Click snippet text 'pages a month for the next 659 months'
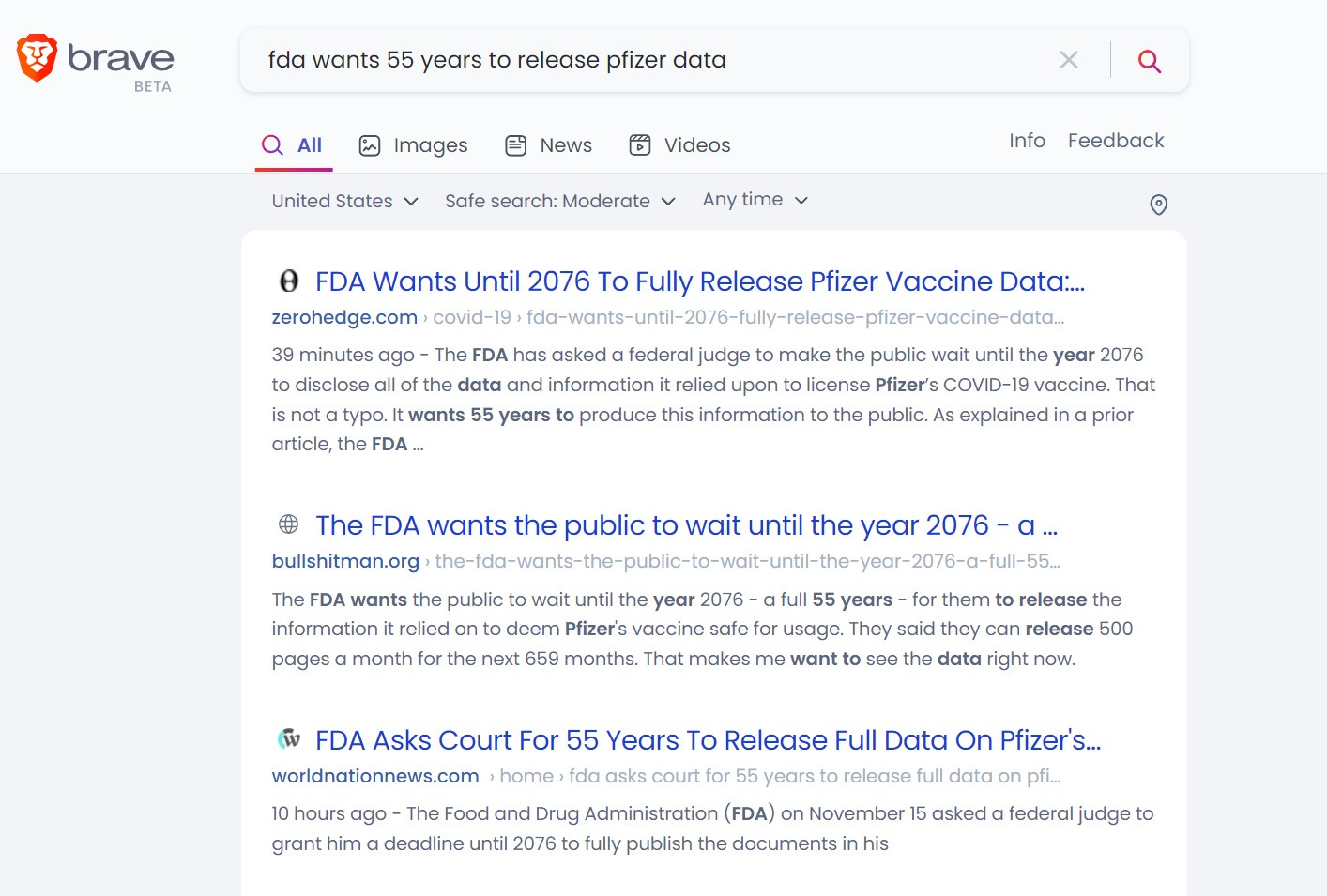The height and width of the screenshot is (896, 1327). point(454,659)
